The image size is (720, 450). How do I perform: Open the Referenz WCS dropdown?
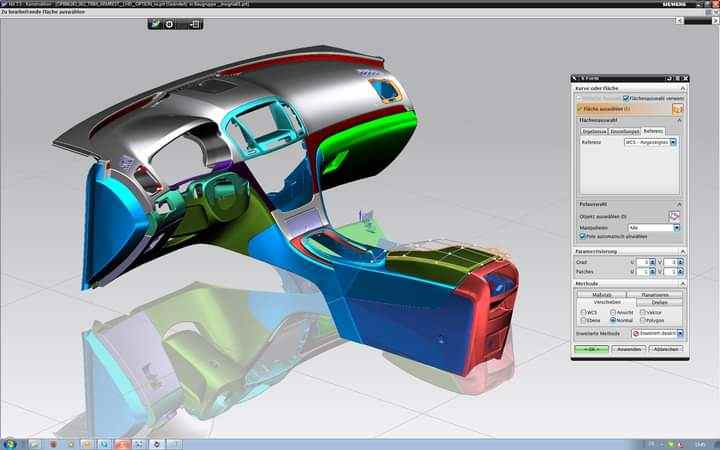pos(674,143)
